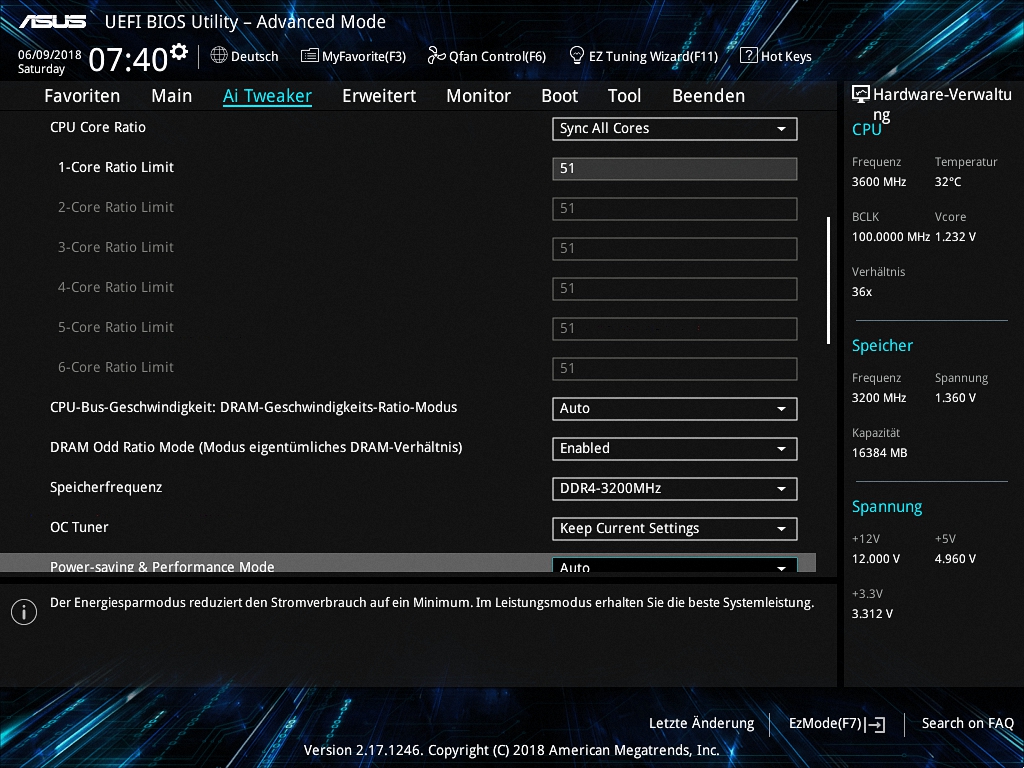1024x768 pixels.
Task: Click Search on FAQ
Action: (967, 724)
